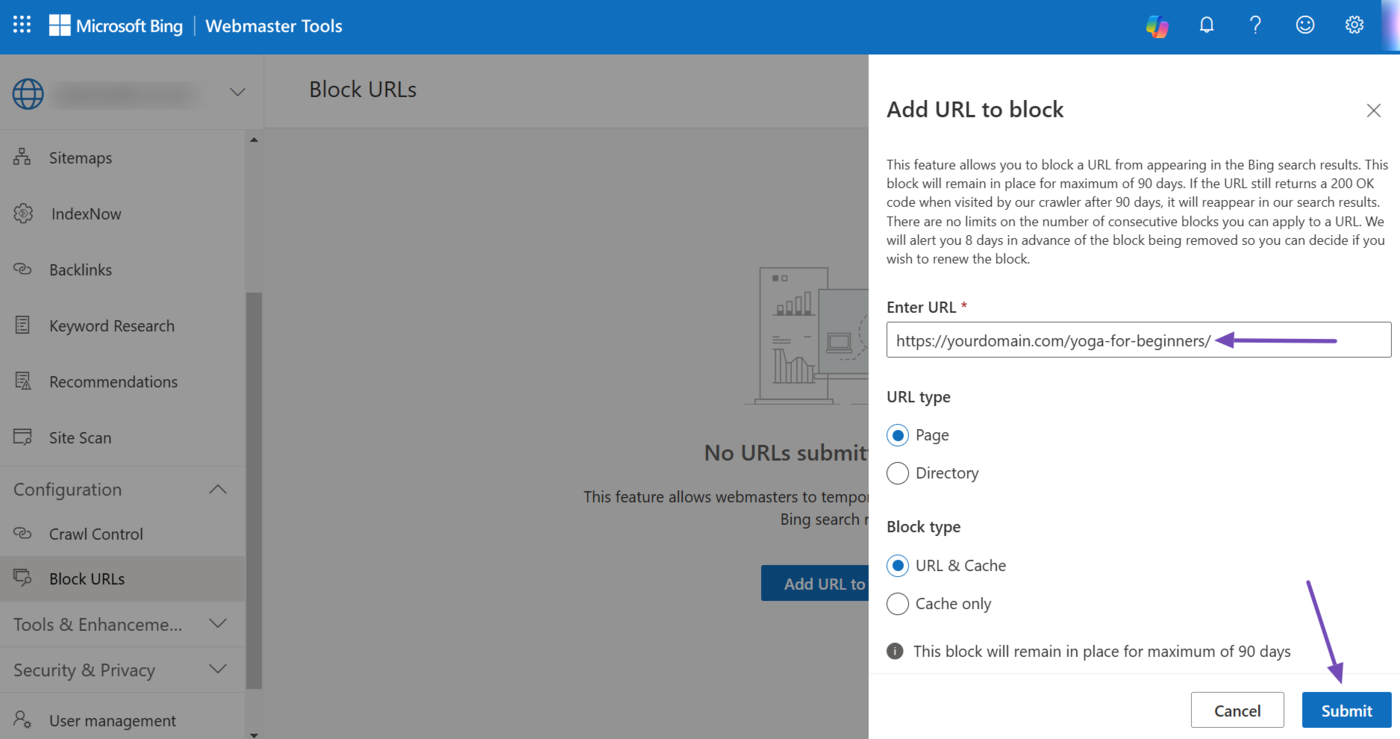1400x739 pixels.
Task: Choose the Page radio option
Action: (x=898, y=435)
